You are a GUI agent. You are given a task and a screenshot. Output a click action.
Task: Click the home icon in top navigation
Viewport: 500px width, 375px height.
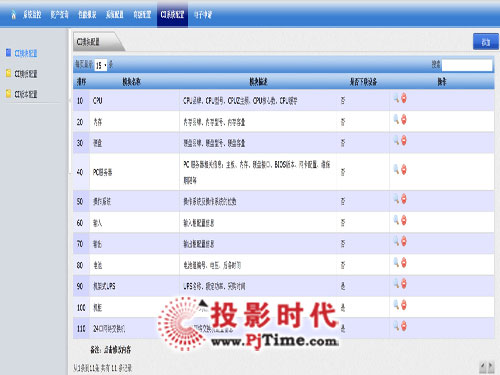point(13,14)
